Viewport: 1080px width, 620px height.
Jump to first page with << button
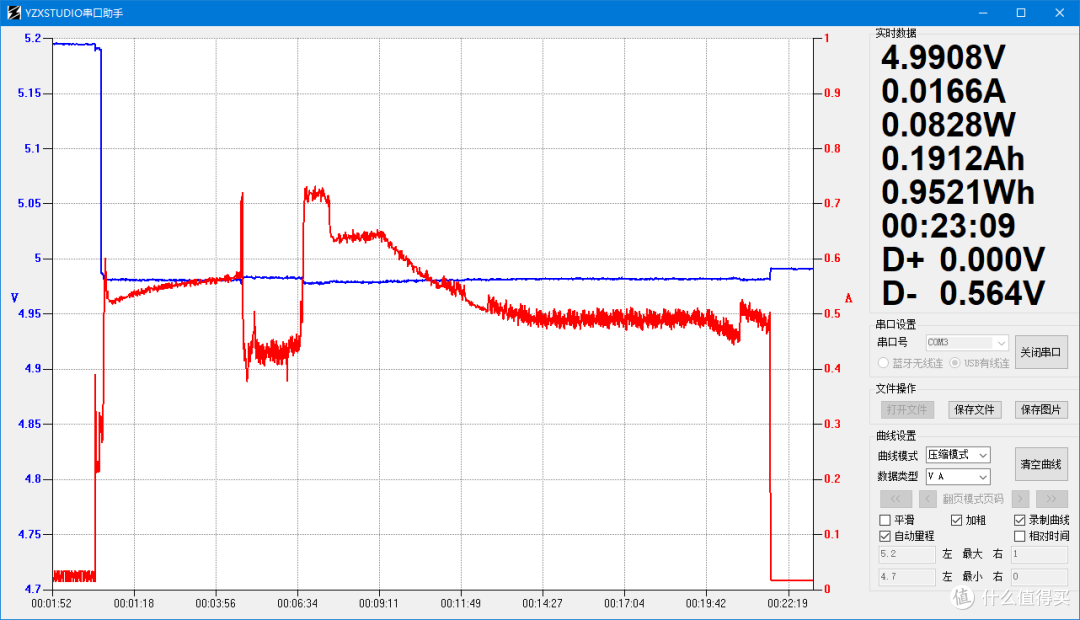pyautogui.click(x=896, y=498)
